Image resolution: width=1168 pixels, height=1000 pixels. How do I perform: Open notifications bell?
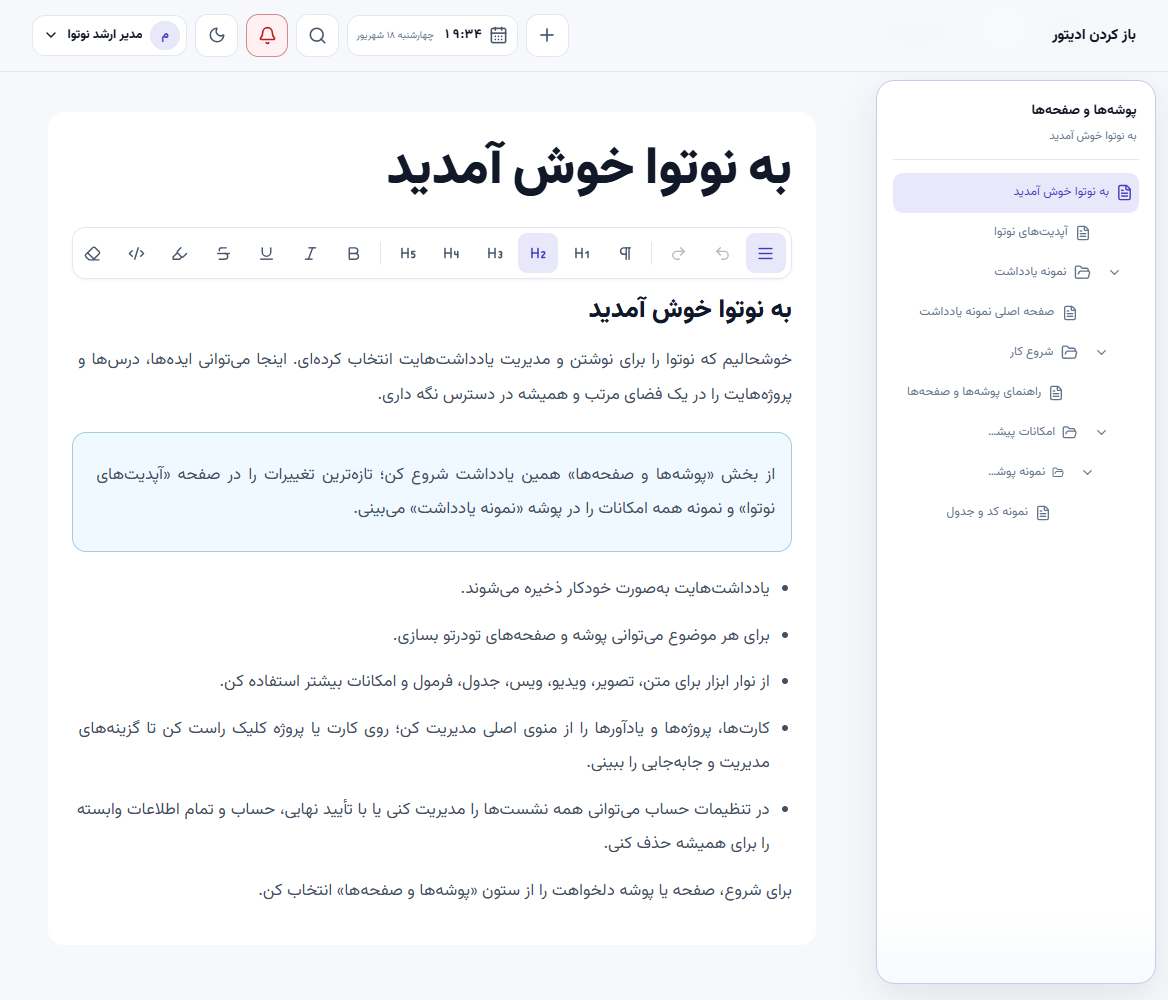tap(267, 35)
